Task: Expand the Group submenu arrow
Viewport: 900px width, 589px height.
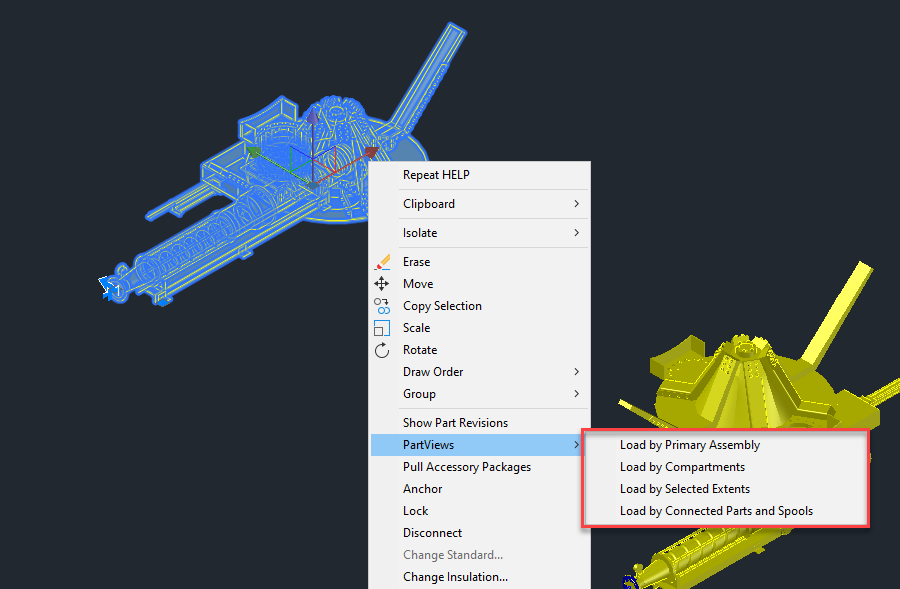Action: click(576, 394)
